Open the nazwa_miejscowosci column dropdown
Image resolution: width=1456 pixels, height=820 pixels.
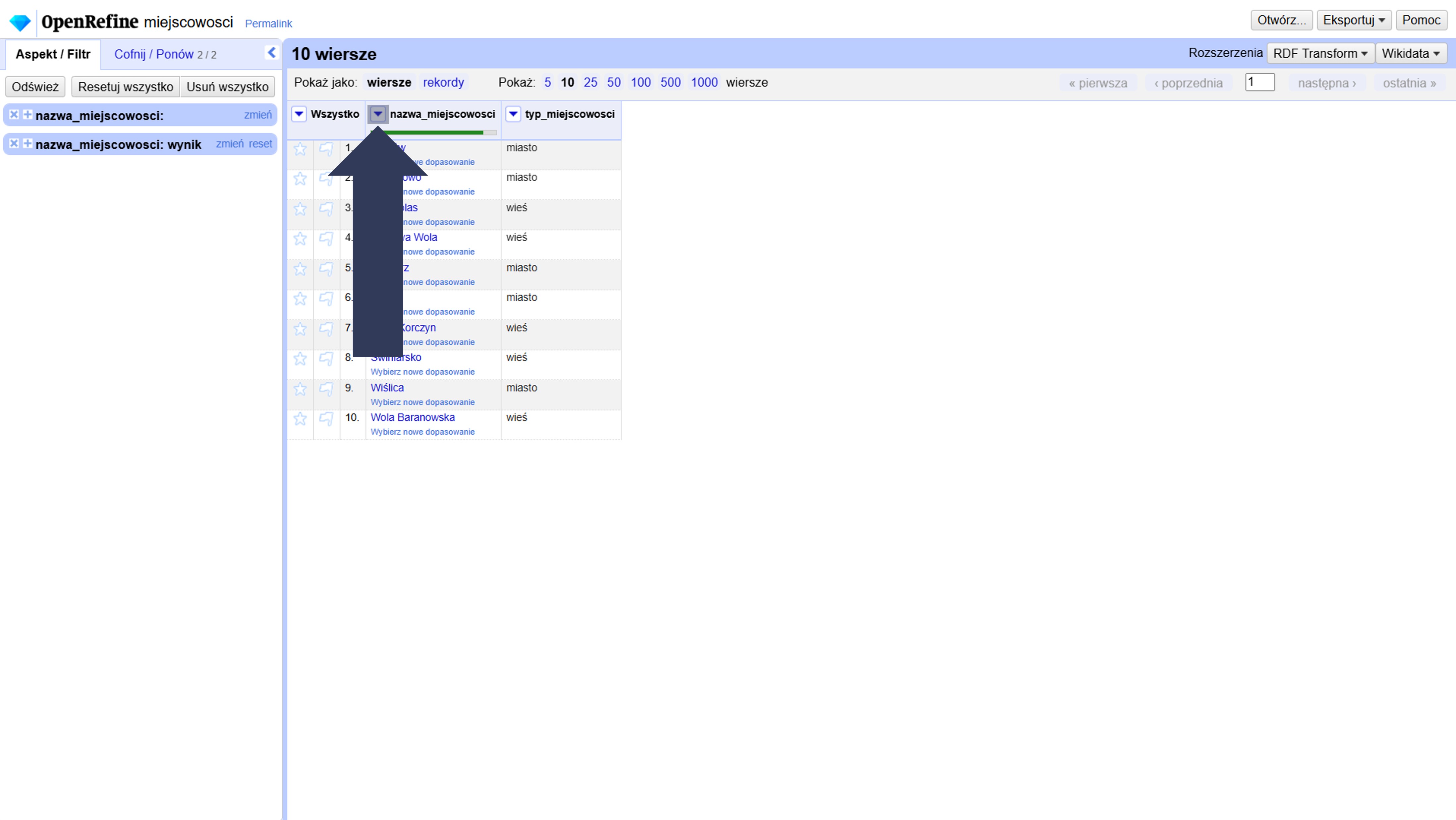[377, 114]
